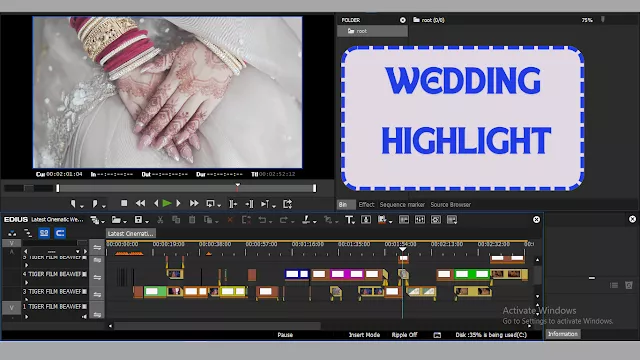
Task: Toggle Set Insert/Overwrite mode icon
Action: click(x=12, y=233)
